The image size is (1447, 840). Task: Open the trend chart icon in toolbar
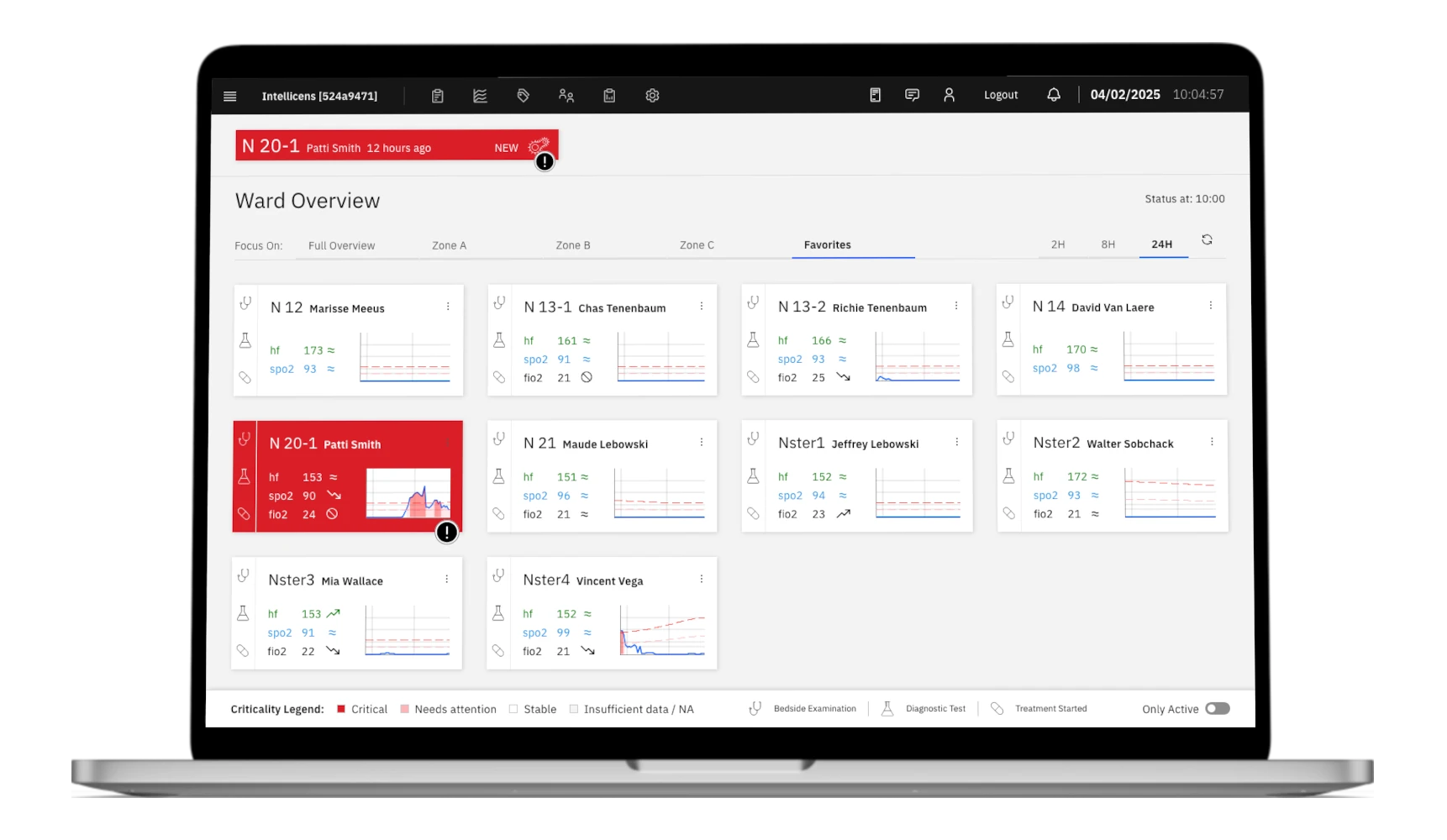coord(480,96)
